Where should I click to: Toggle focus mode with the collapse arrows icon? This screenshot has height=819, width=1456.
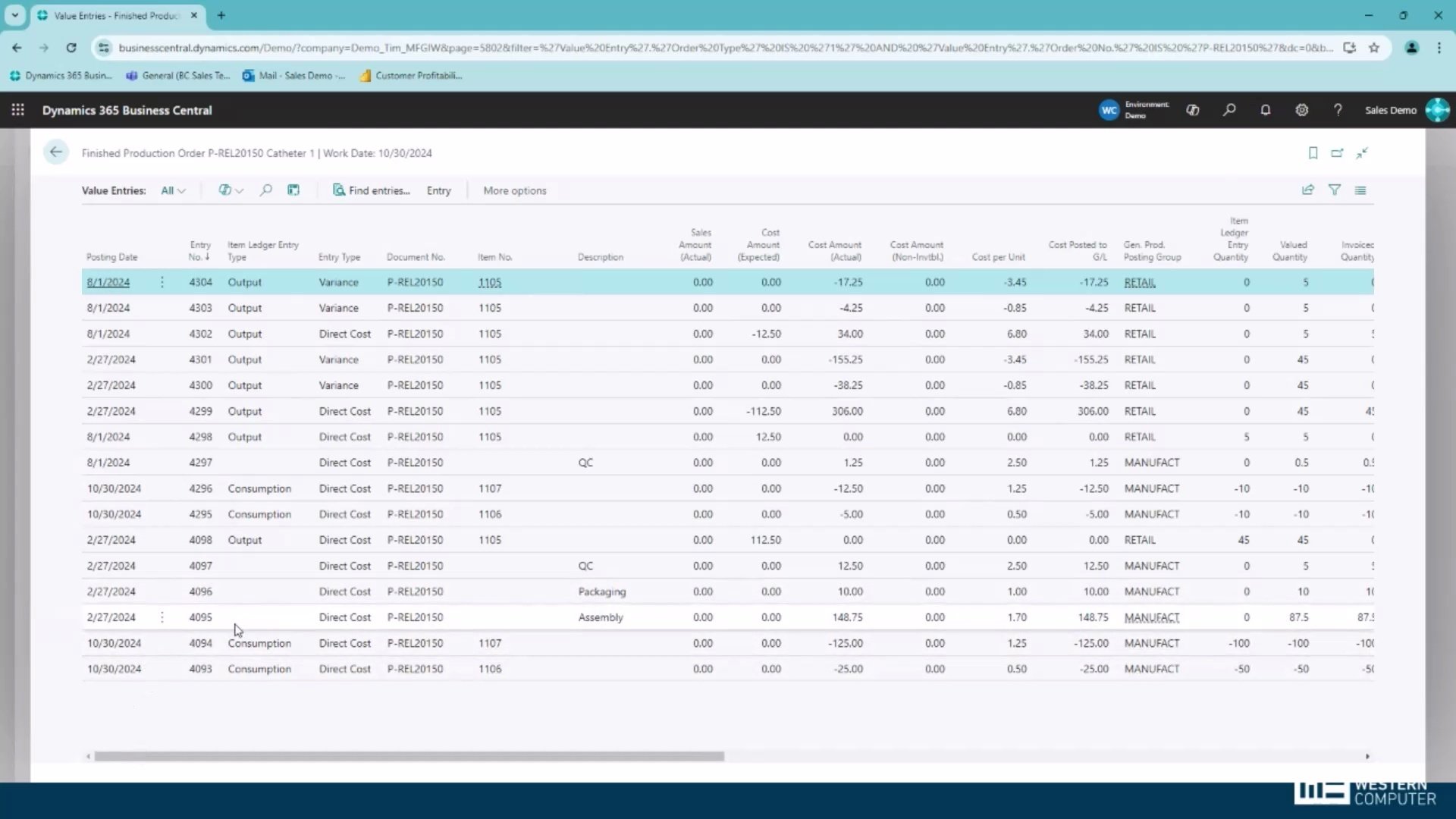tap(1362, 152)
